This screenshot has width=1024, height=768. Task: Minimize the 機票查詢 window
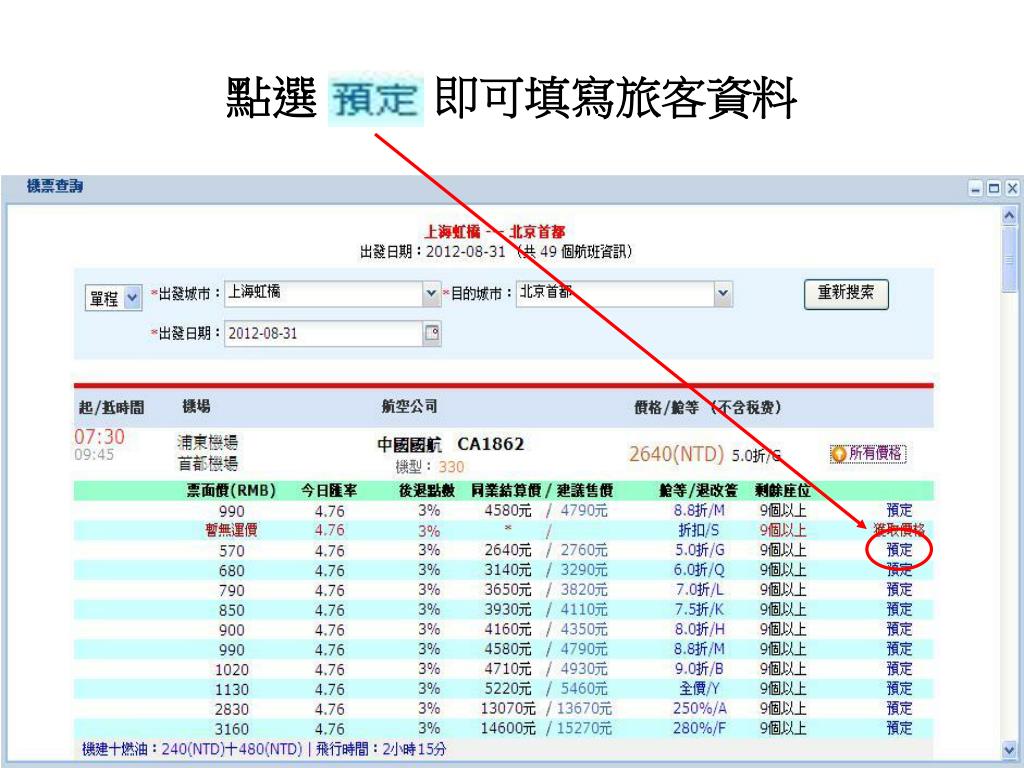[976, 189]
